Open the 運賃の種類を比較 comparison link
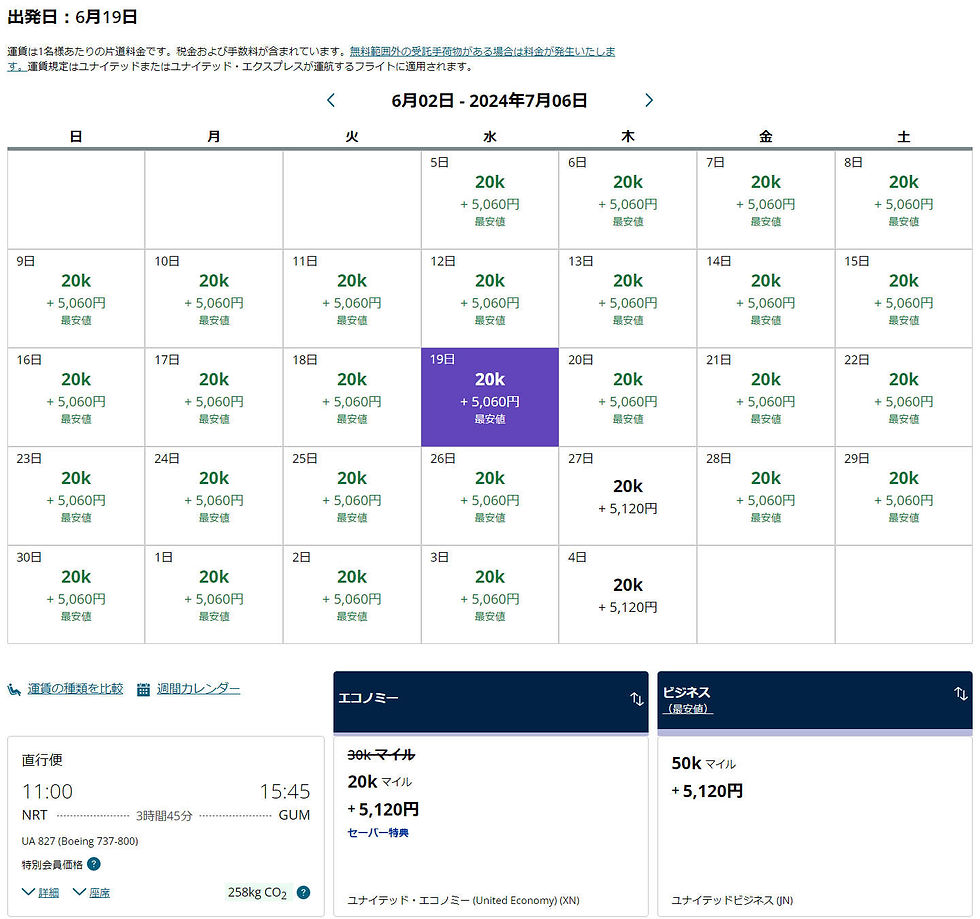This screenshot has height=919, width=980. click(x=75, y=689)
